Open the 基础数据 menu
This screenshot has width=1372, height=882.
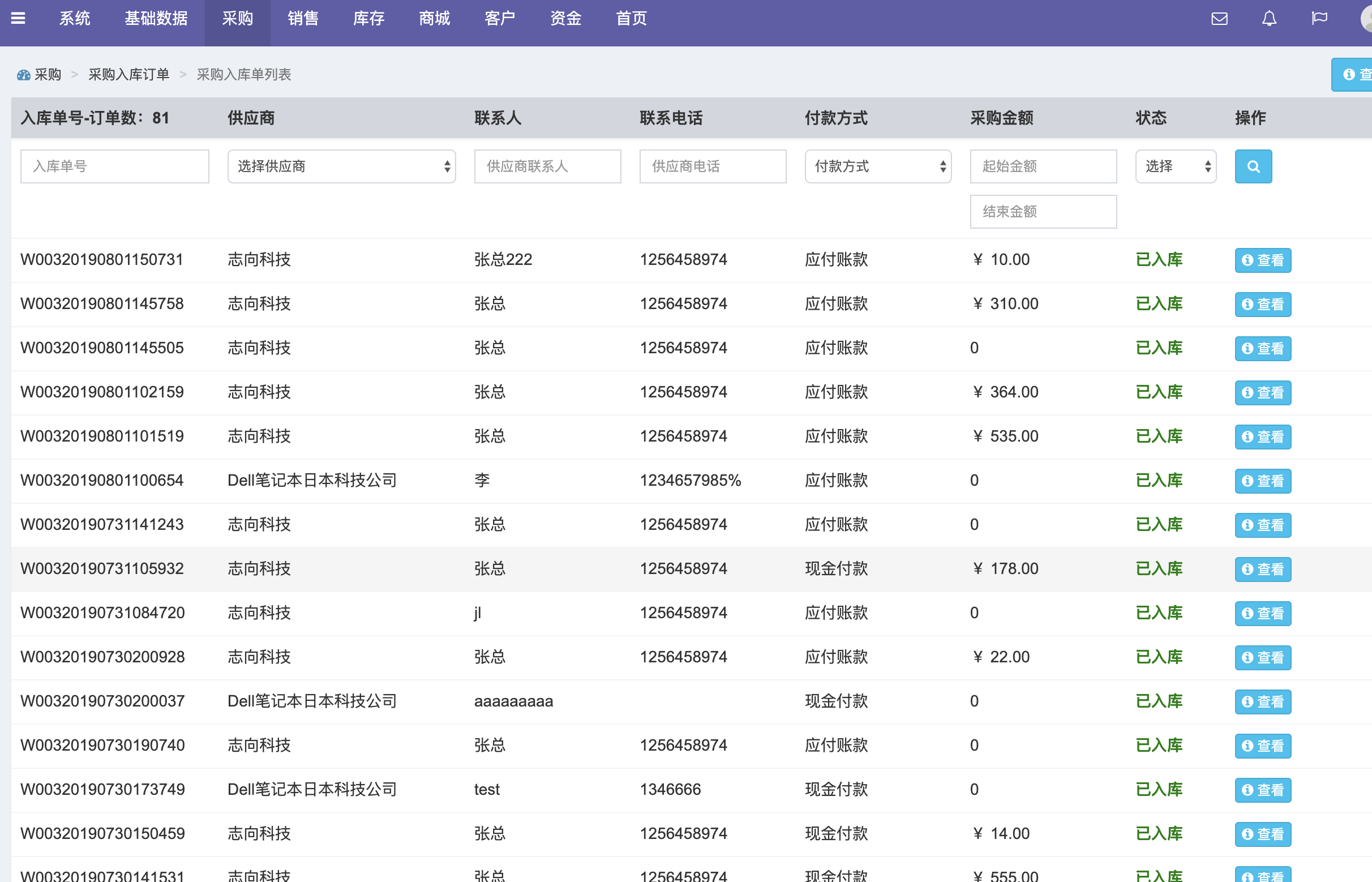156,18
